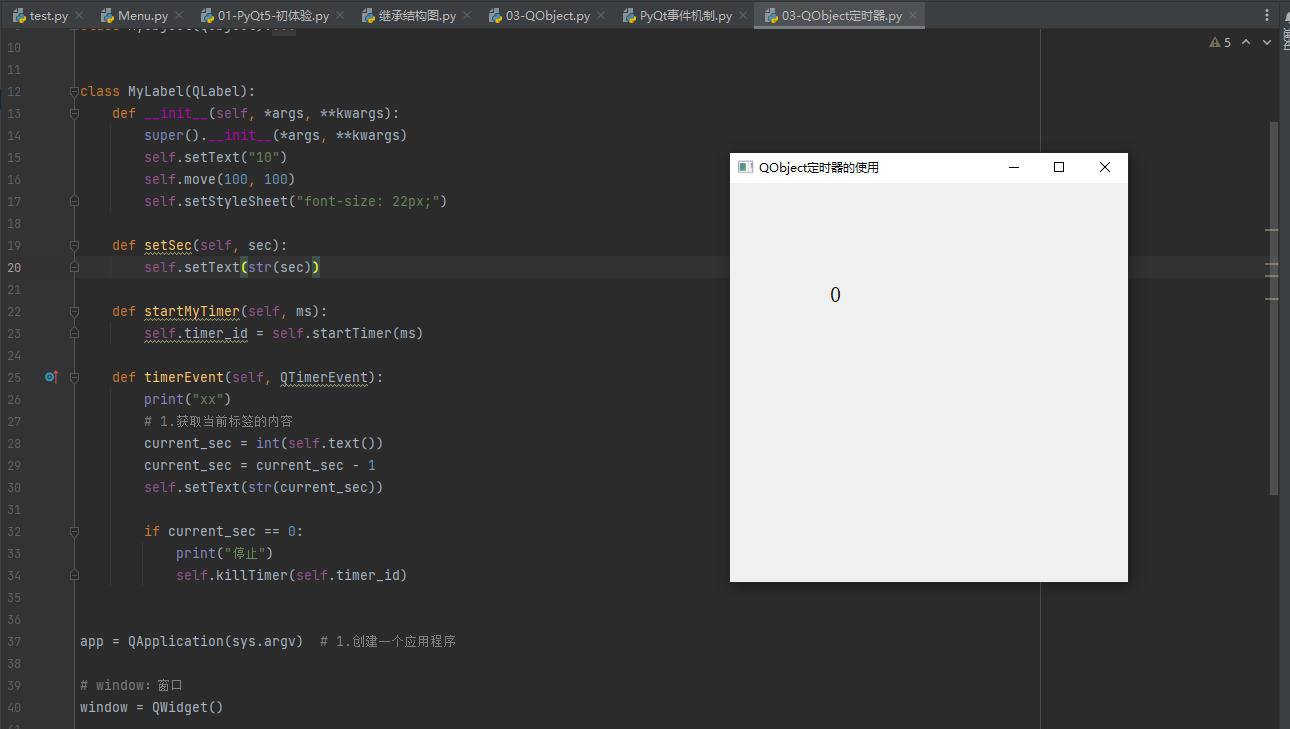Viewport: 1290px width, 729px height.
Task: Click fold end marker on line 23
Action: coord(74,334)
